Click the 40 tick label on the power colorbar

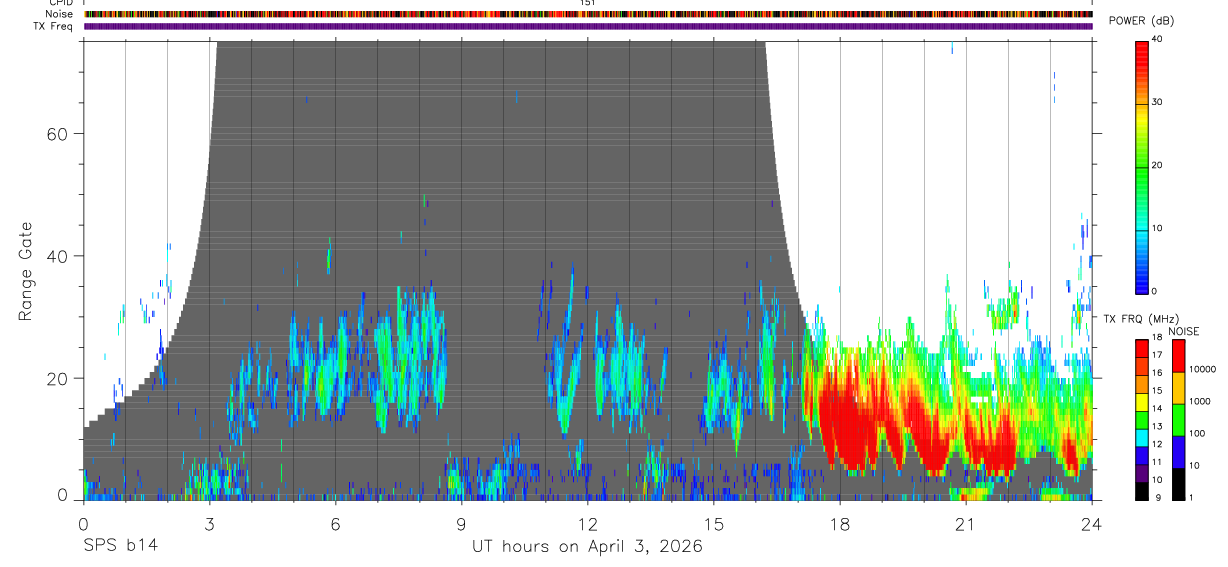1156,39
